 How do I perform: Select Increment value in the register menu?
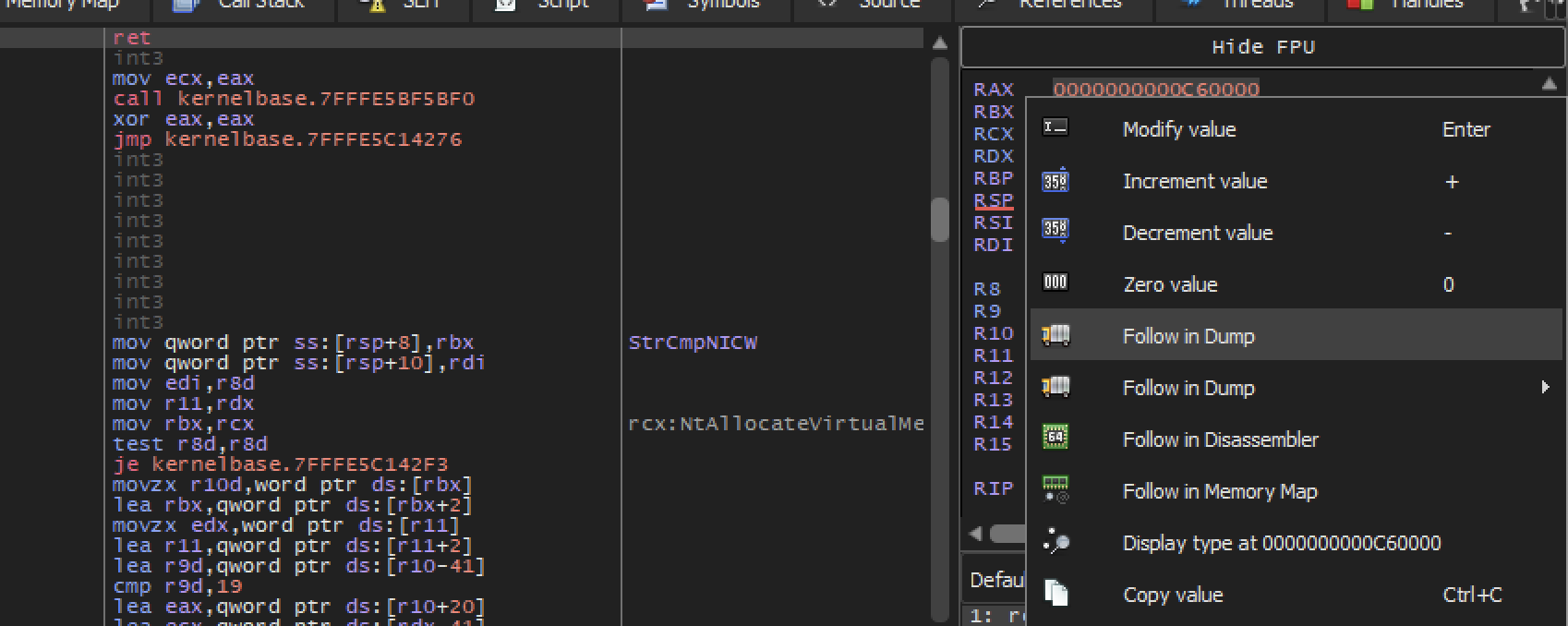pos(1297,181)
